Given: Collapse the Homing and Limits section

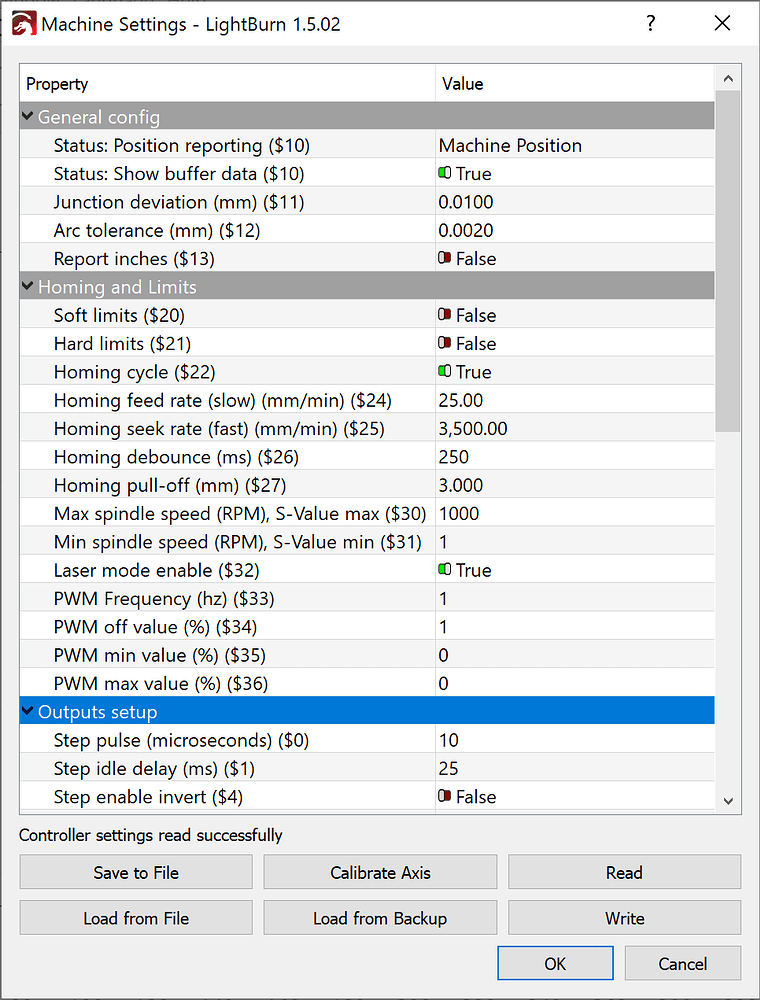Looking at the screenshot, I should coord(27,286).
